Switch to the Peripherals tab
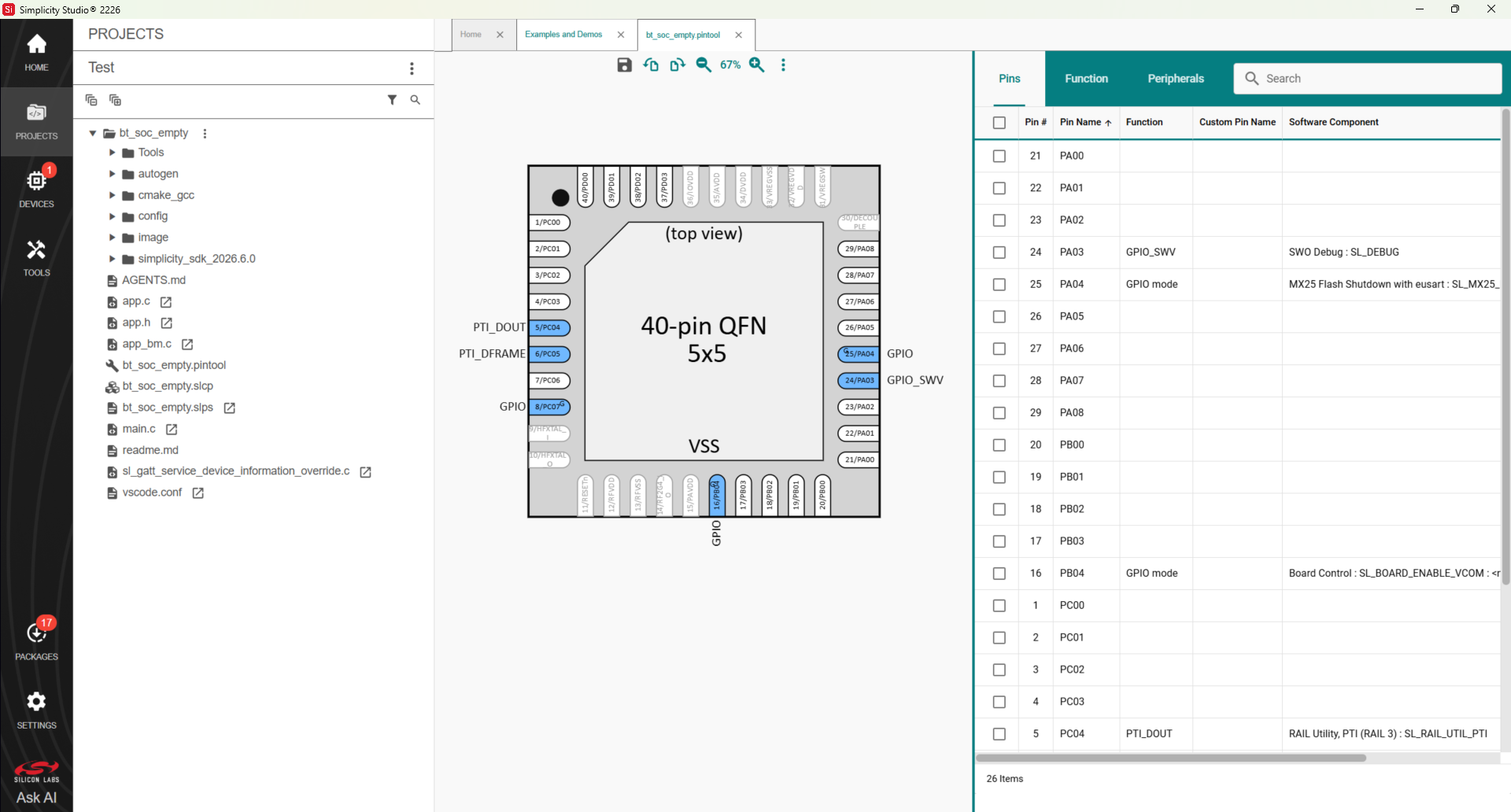Image resolution: width=1511 pixels, height=812 pixels. [x=1176, y=79]
